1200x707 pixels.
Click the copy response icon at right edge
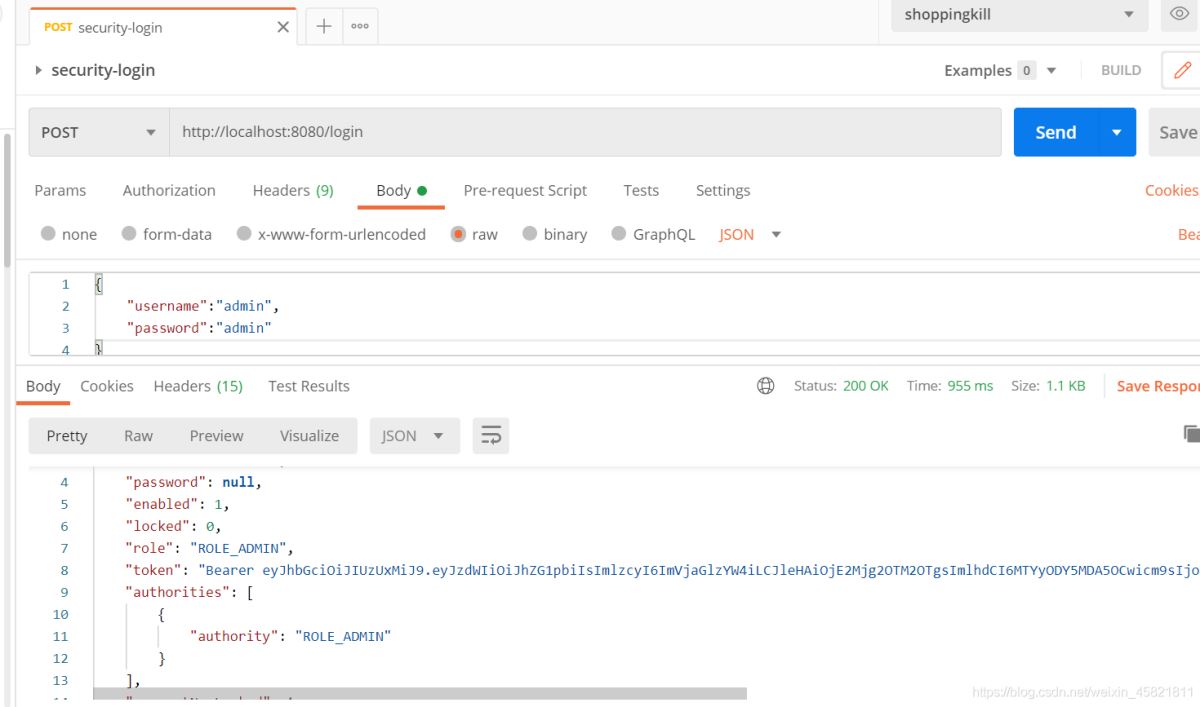point(1191,434)
